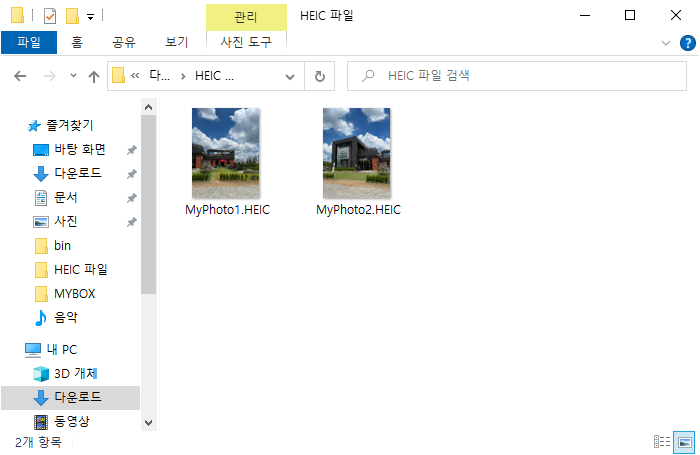Switch to large icons view in status bar

tap(684, 442)
